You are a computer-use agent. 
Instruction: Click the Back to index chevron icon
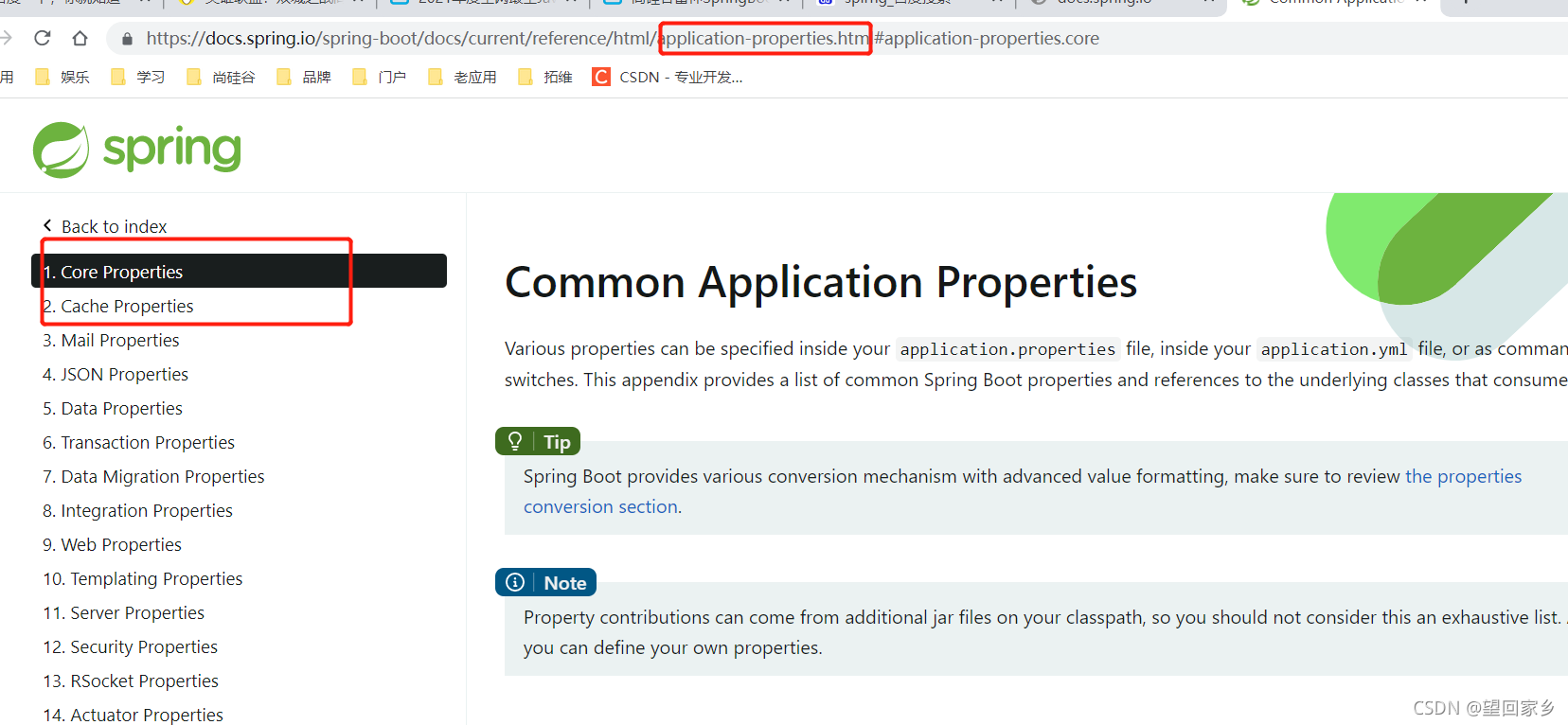coord(47,225)
